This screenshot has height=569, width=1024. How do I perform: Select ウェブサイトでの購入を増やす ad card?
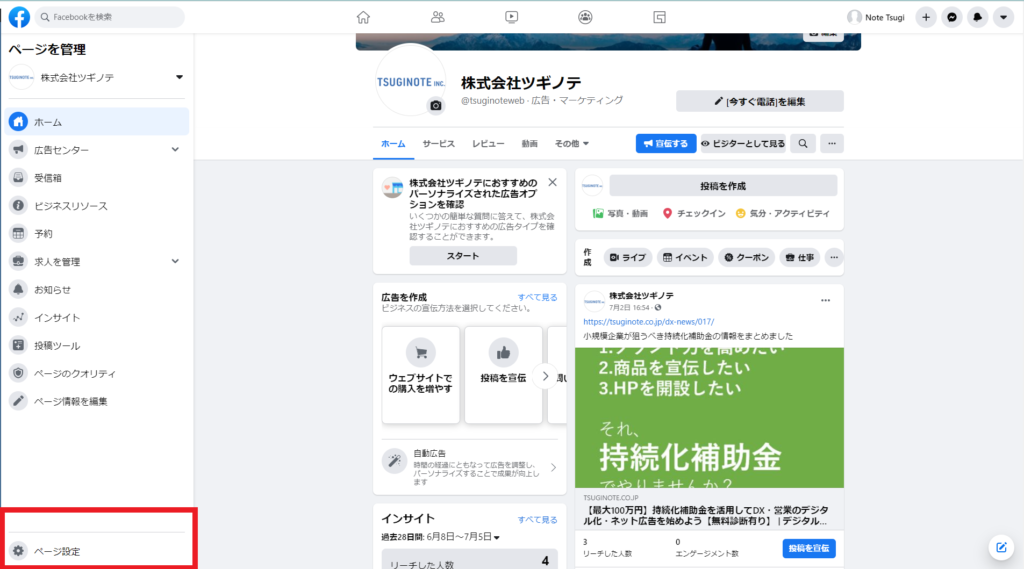pos(421,374)
